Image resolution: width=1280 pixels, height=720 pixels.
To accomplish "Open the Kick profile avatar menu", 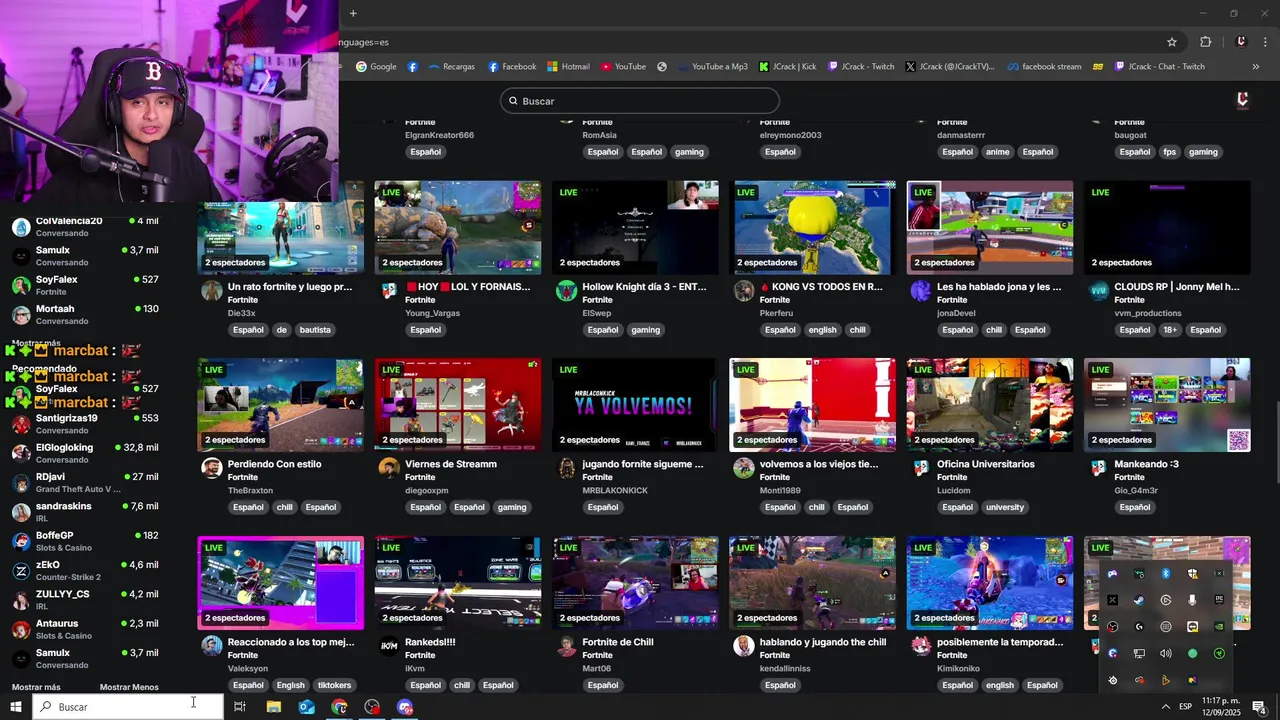I will 1242,100.
